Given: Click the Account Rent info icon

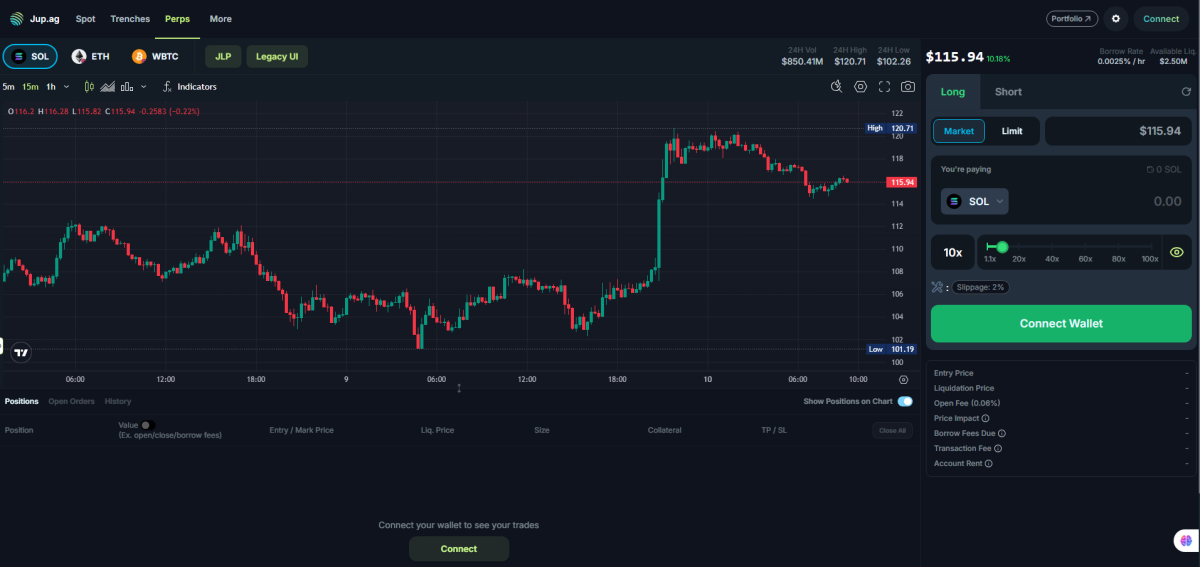Looking at the screenshot, I should (x=988, y=463).
